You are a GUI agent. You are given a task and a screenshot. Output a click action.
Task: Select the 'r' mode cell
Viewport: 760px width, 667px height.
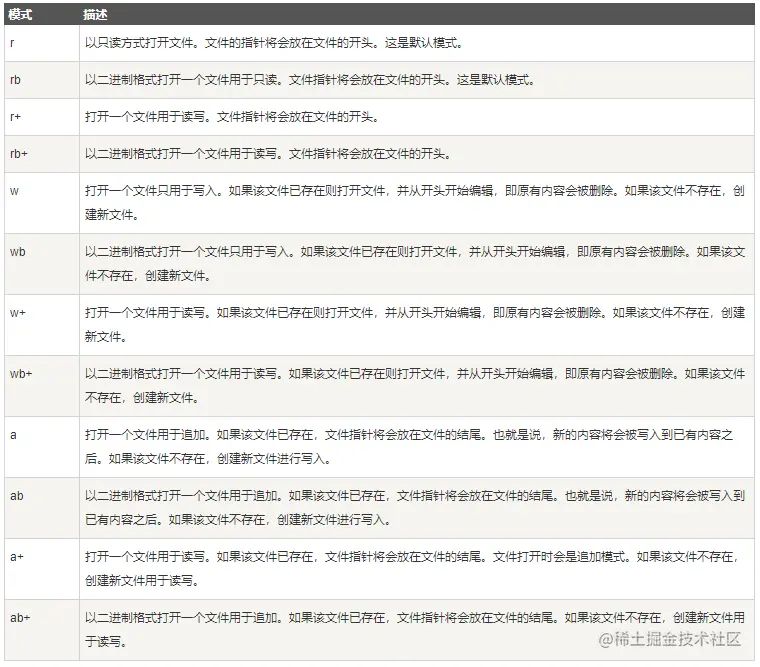coord(42,43)
